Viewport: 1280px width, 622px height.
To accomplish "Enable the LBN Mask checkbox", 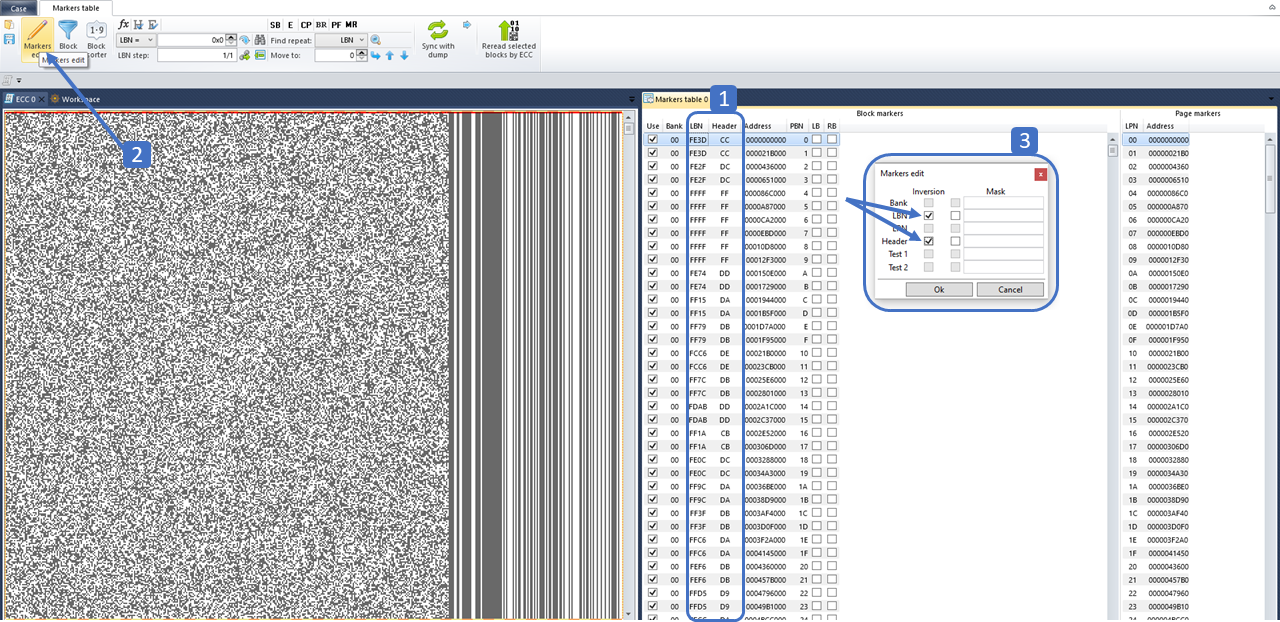I will (x=955, y=216).
